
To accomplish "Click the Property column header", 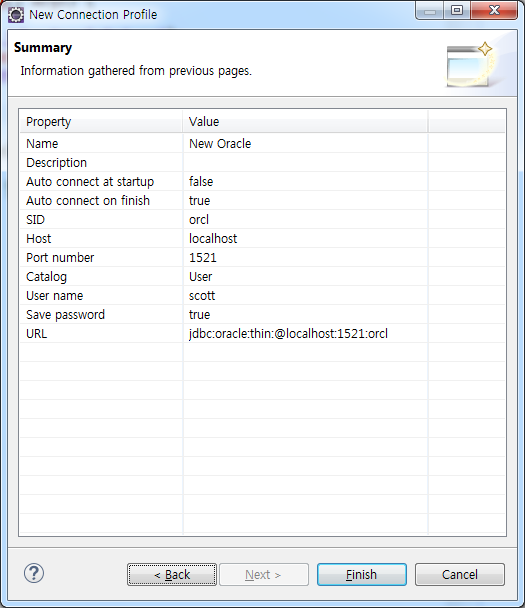I will pyautogui.click(x=101, y=122).
